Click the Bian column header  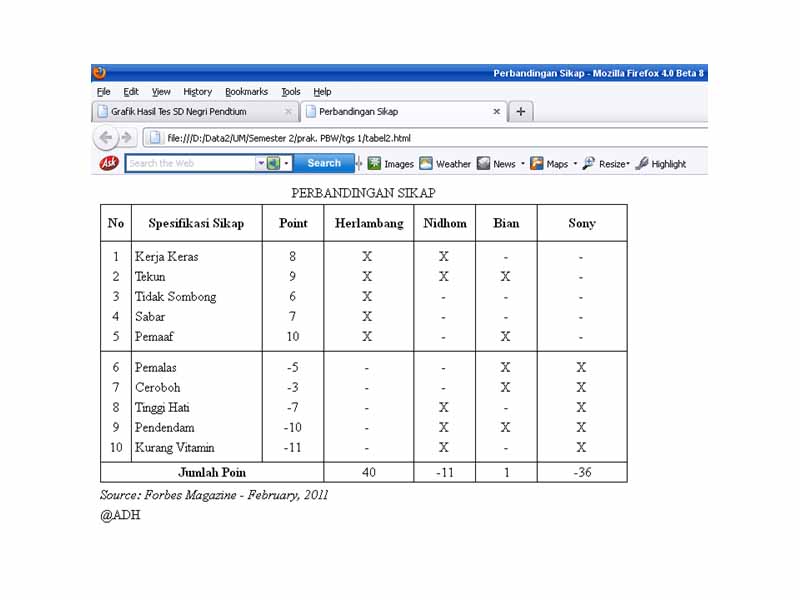[x=506, y=223]
